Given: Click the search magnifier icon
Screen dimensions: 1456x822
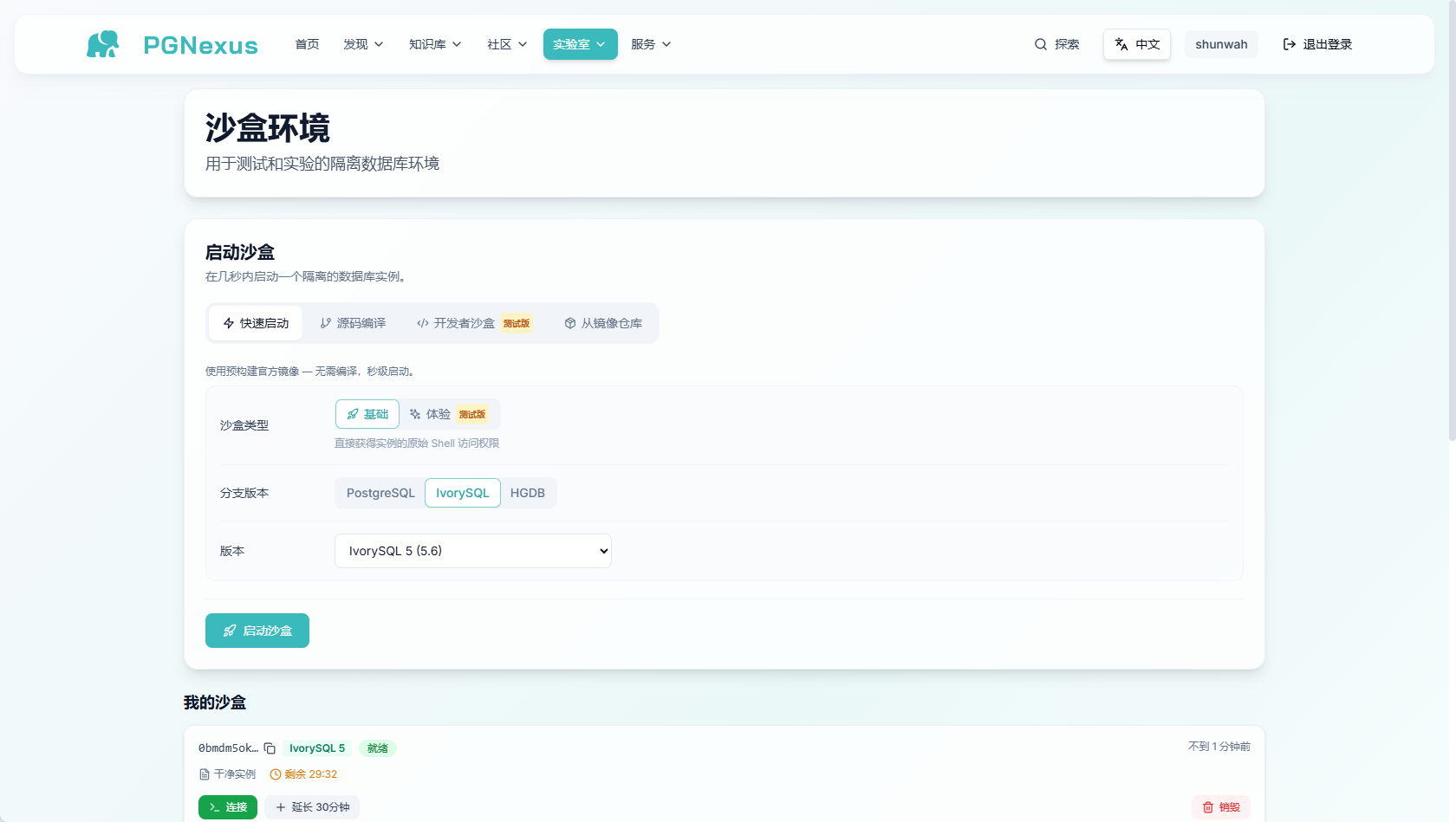Looking at the screenshot, I should pos(1041,44).
